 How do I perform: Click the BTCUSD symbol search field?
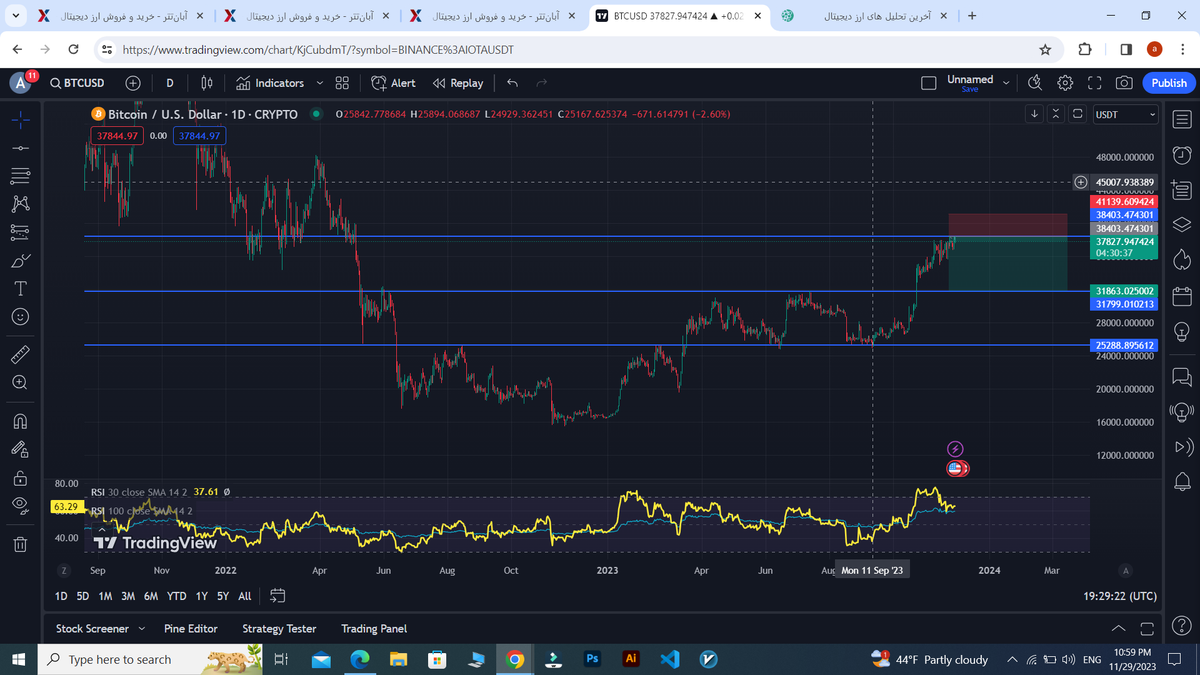tap(78, 83)
